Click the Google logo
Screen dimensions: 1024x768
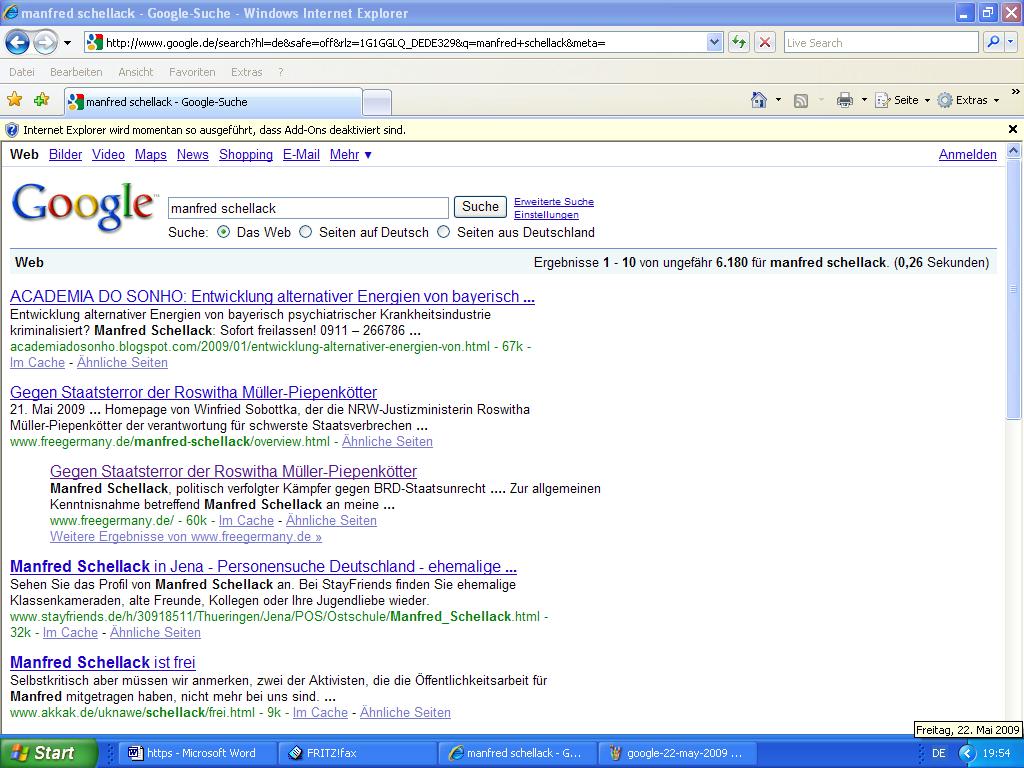pos(84,206)
